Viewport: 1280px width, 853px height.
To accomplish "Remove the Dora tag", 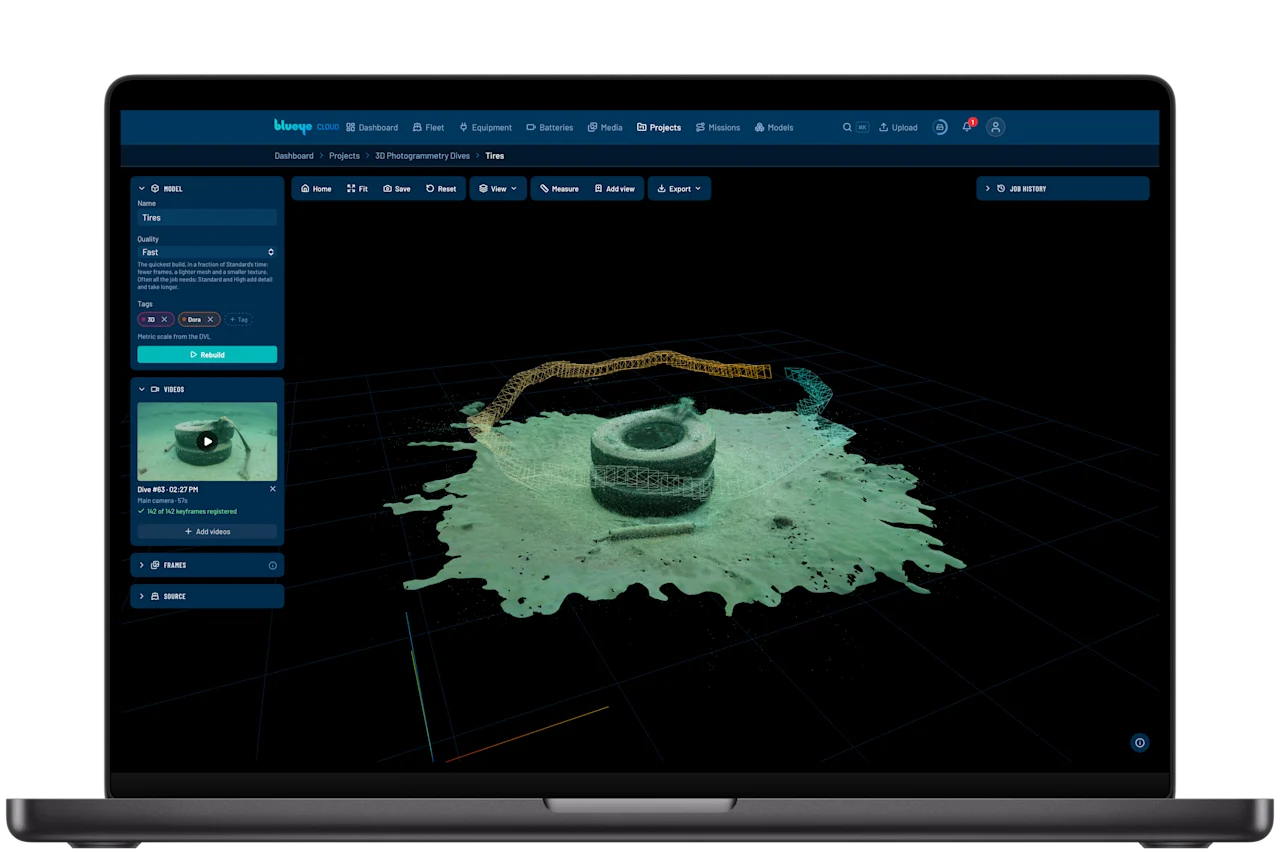I will [x=210, y=319].
